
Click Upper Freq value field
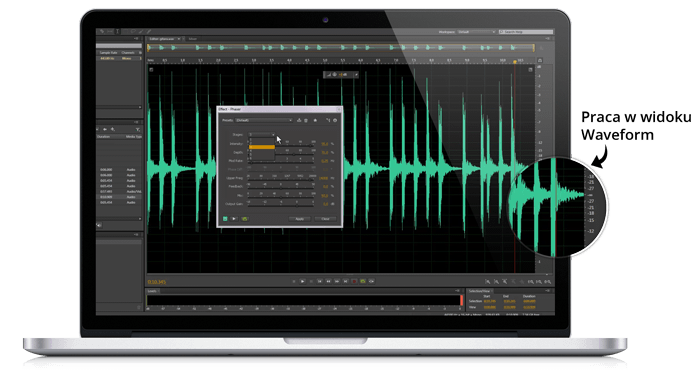point(324,178)
